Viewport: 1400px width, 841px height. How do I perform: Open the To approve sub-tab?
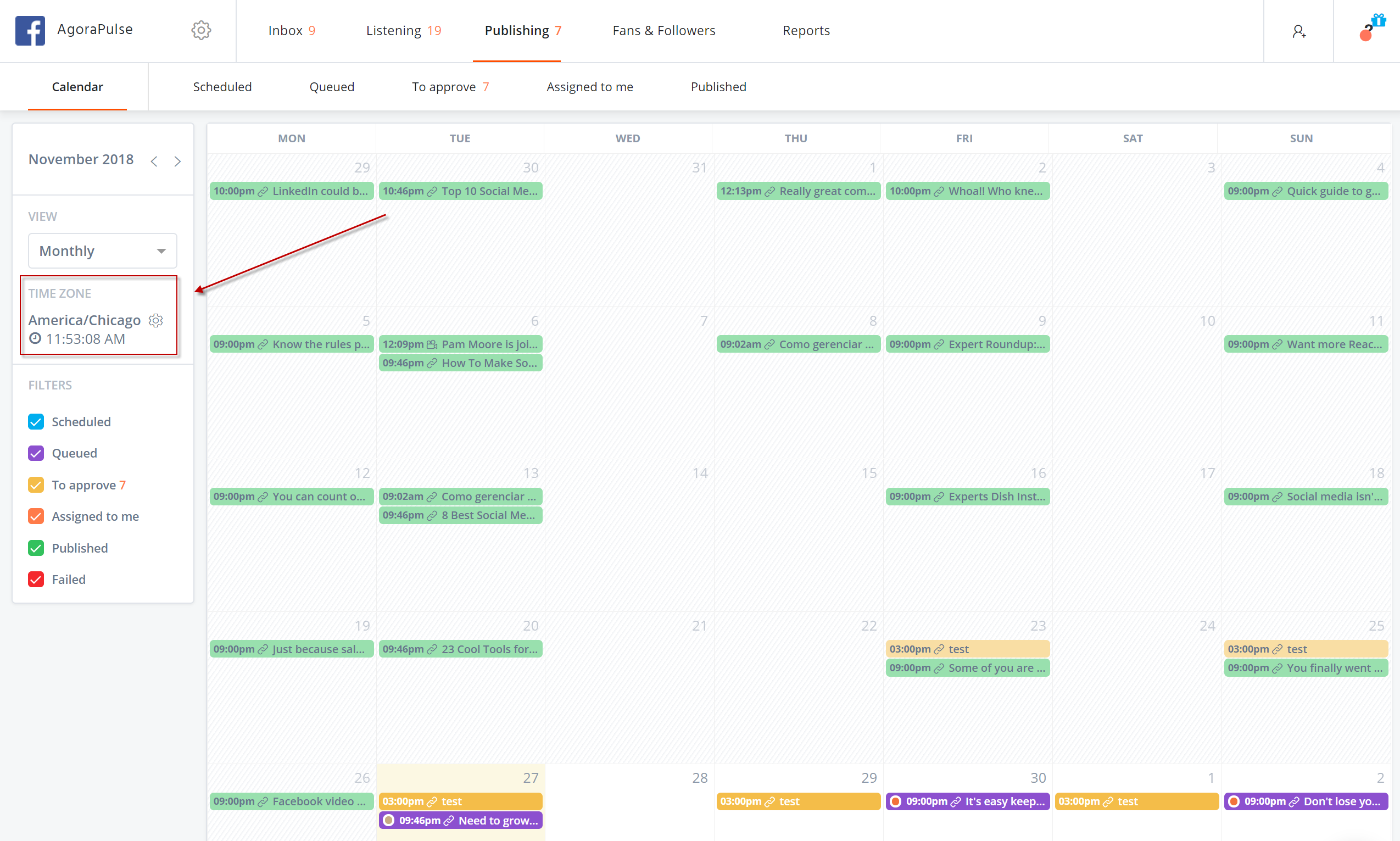450,87
